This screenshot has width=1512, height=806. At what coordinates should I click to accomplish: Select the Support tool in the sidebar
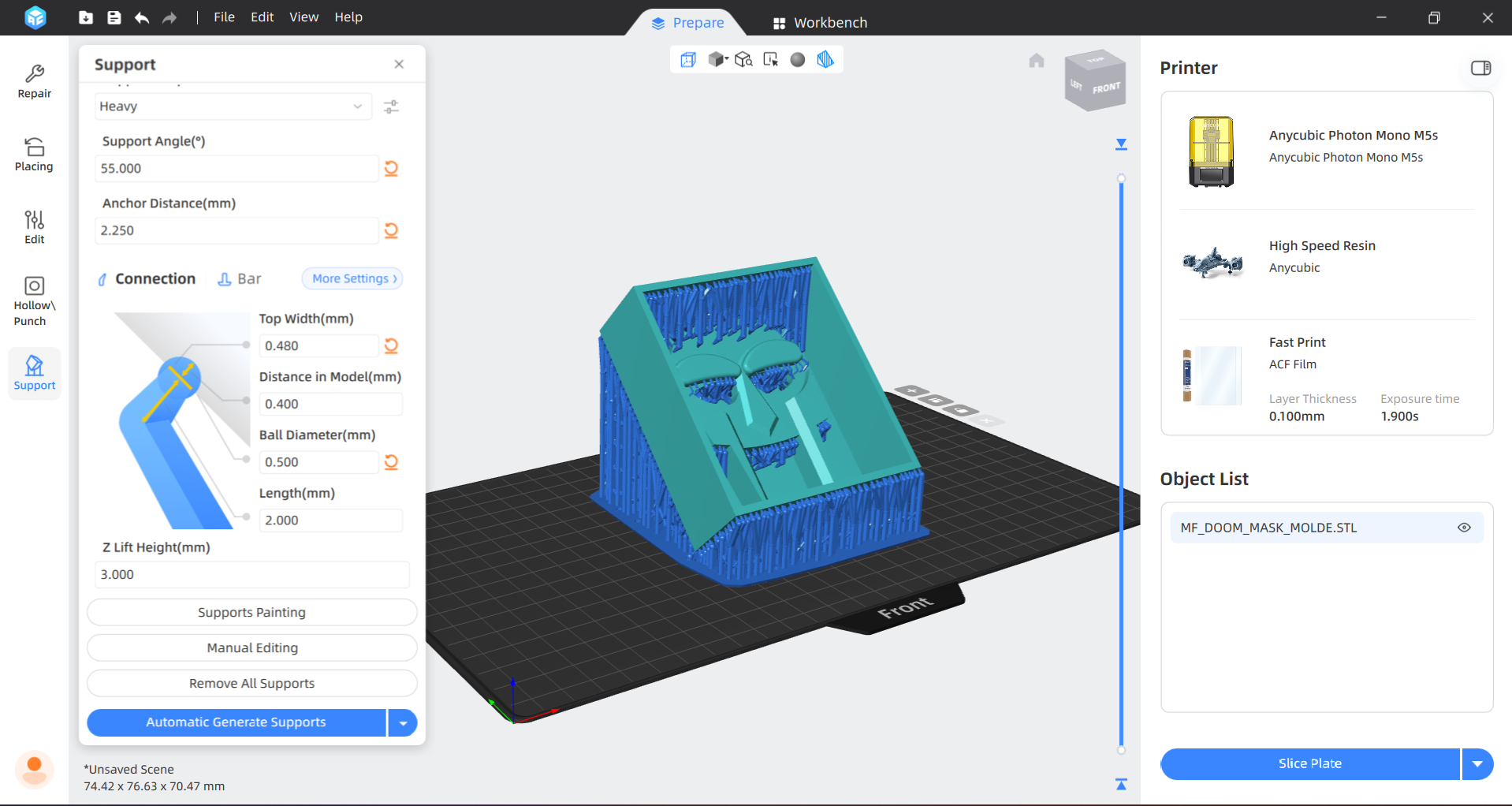coord(35,373)
